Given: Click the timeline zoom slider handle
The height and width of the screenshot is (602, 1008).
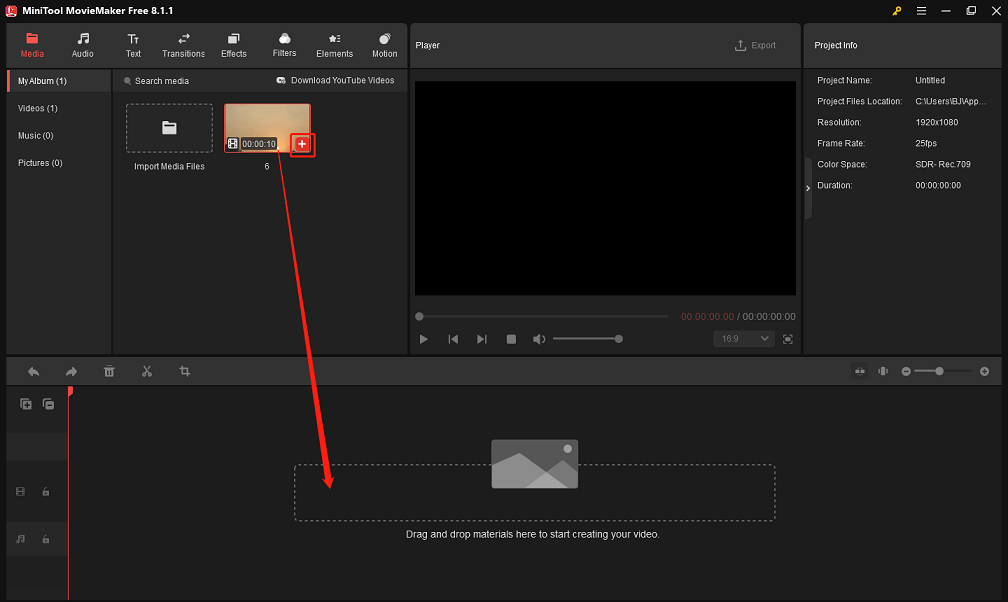Looking at the screenshot, I should tap(939, 371).
